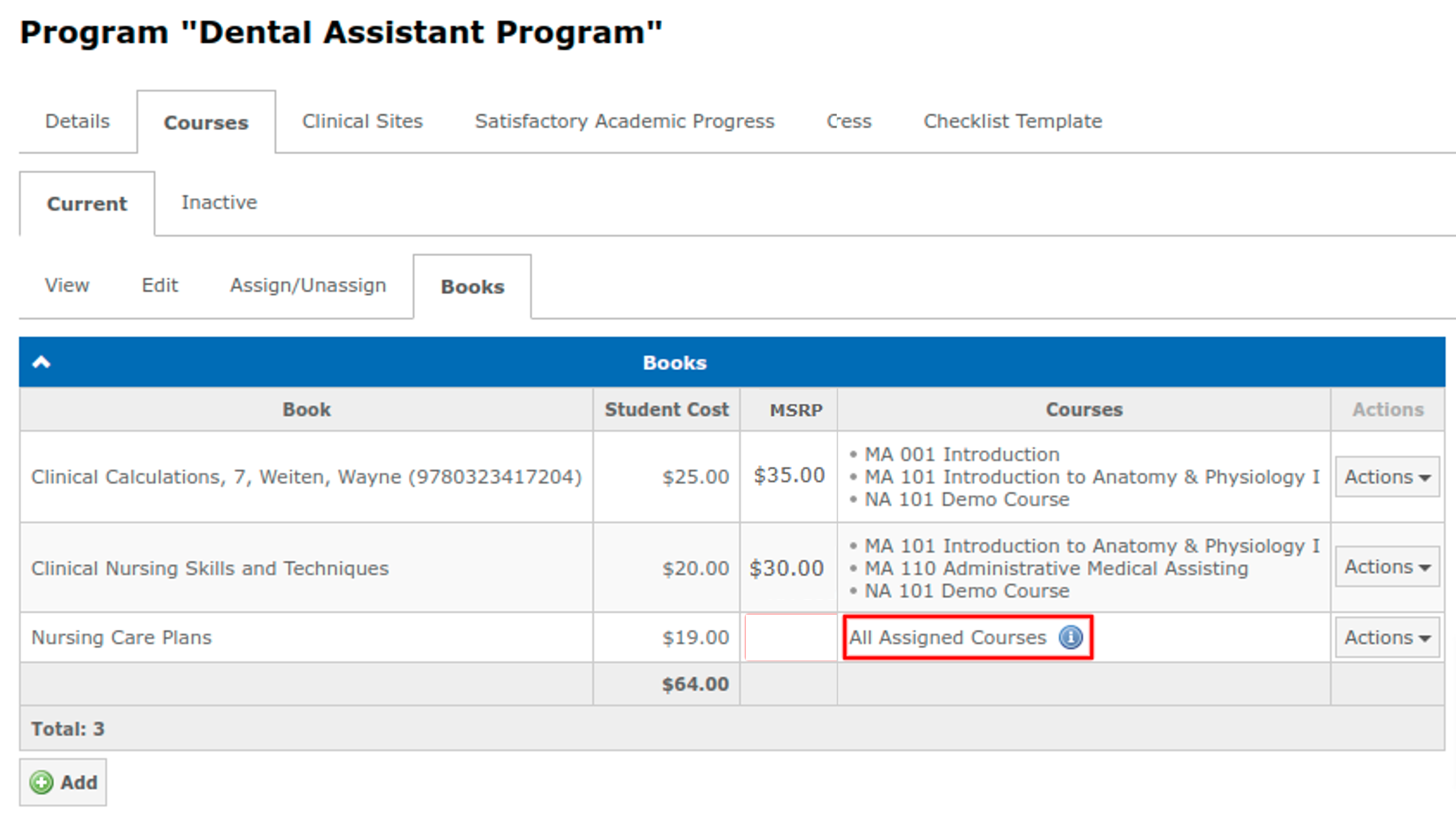Switch to the Details tab
This screenshot has height=822, width=1456.
coord(77,122)
